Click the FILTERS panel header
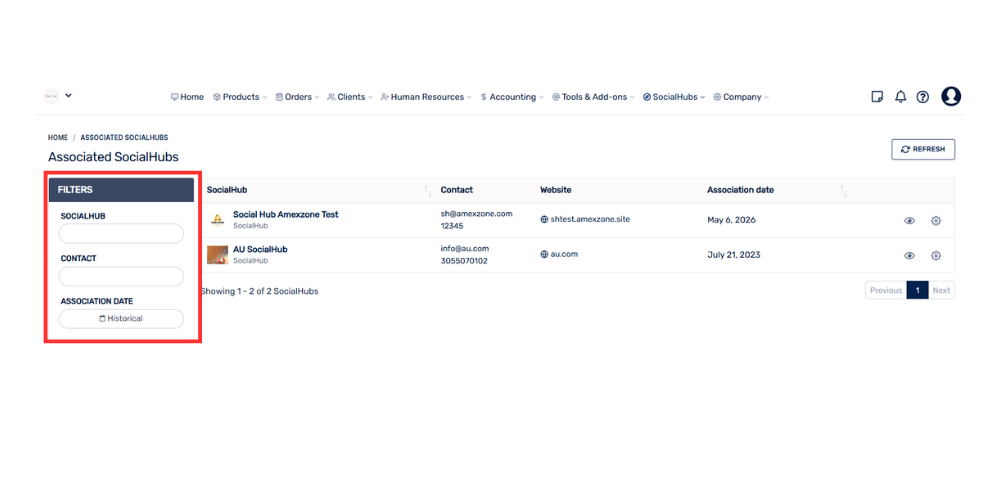 (121, 190)
